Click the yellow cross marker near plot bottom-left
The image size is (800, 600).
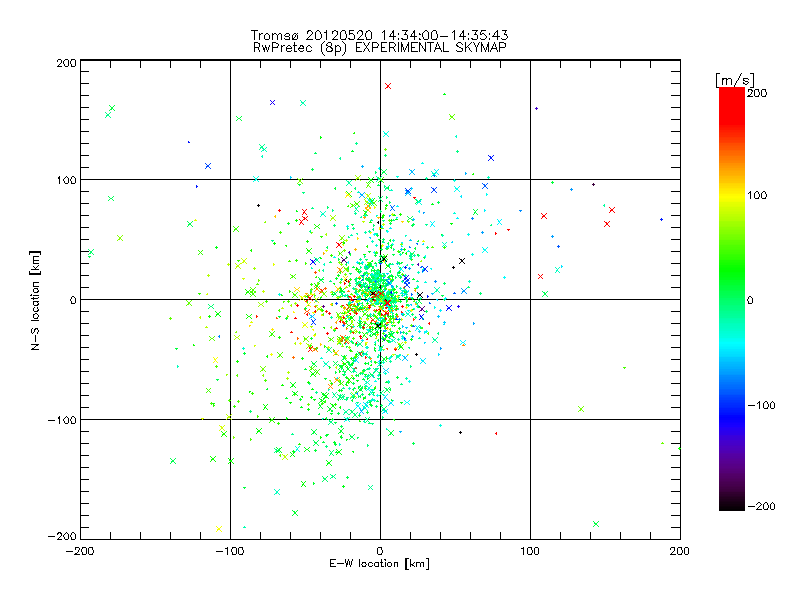point(219,529)
